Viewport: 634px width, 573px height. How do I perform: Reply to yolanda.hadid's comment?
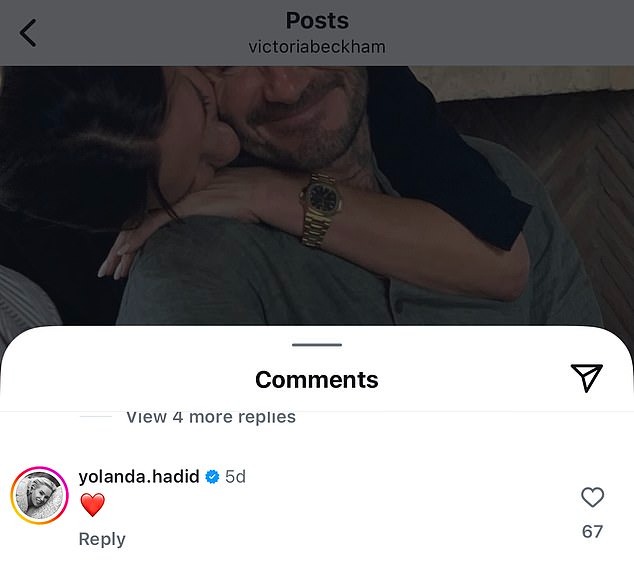102,539
